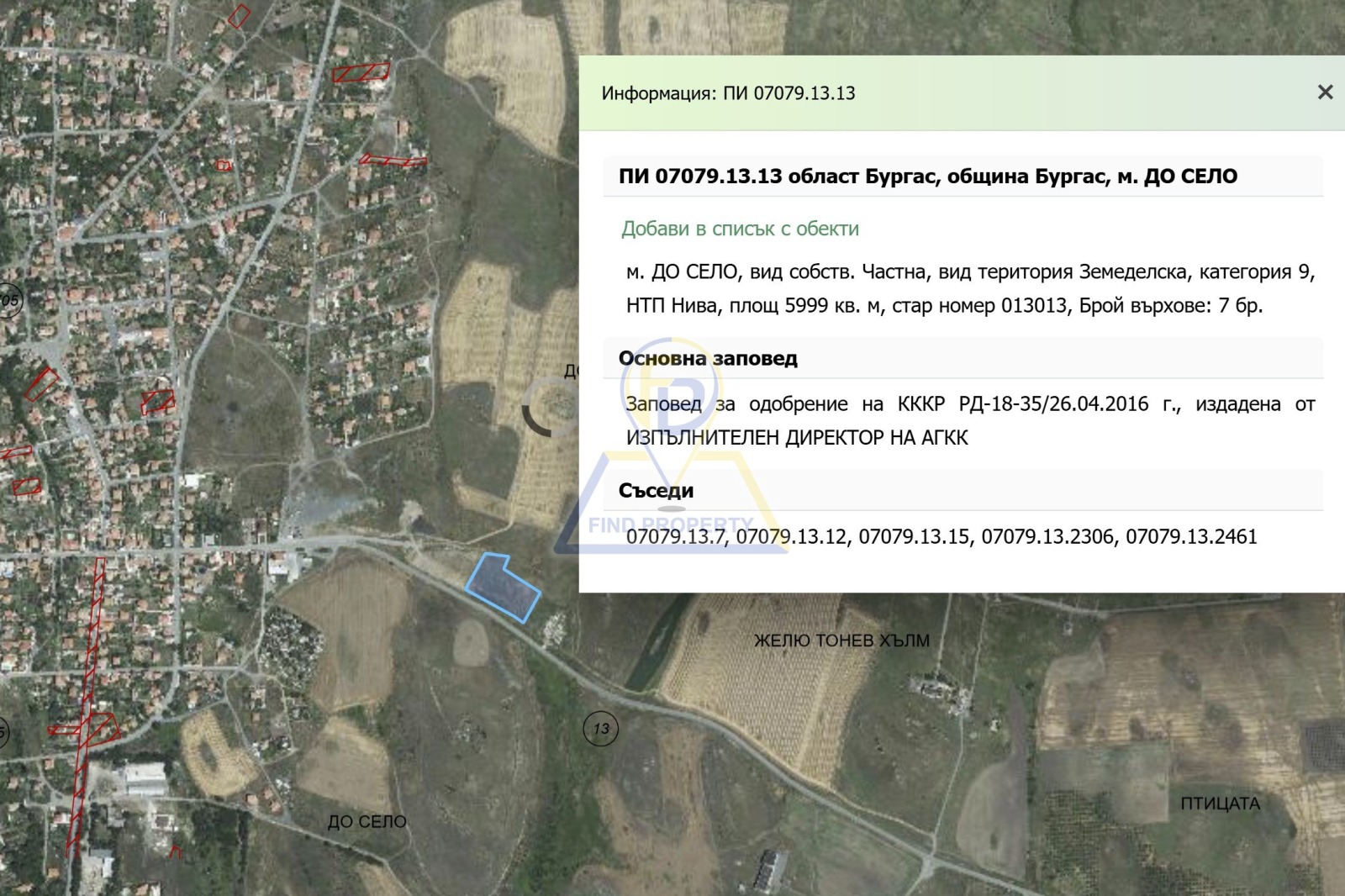Click the order text 'РД-18-35/26.04.2016'

[x=1053, y=404]
